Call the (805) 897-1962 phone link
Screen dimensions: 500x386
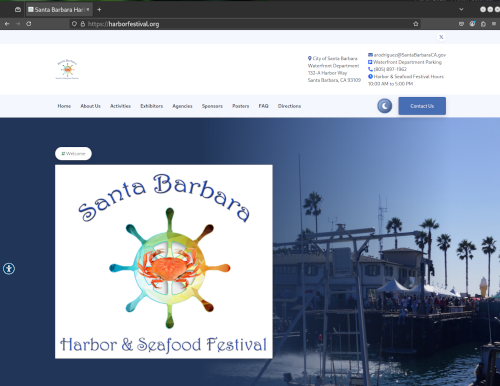click(x=390, y=69)
